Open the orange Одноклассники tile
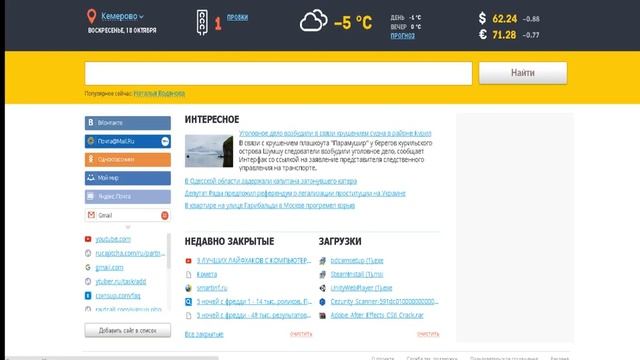The width and height of the screenshot is (640, 360). tap(128, 160)
